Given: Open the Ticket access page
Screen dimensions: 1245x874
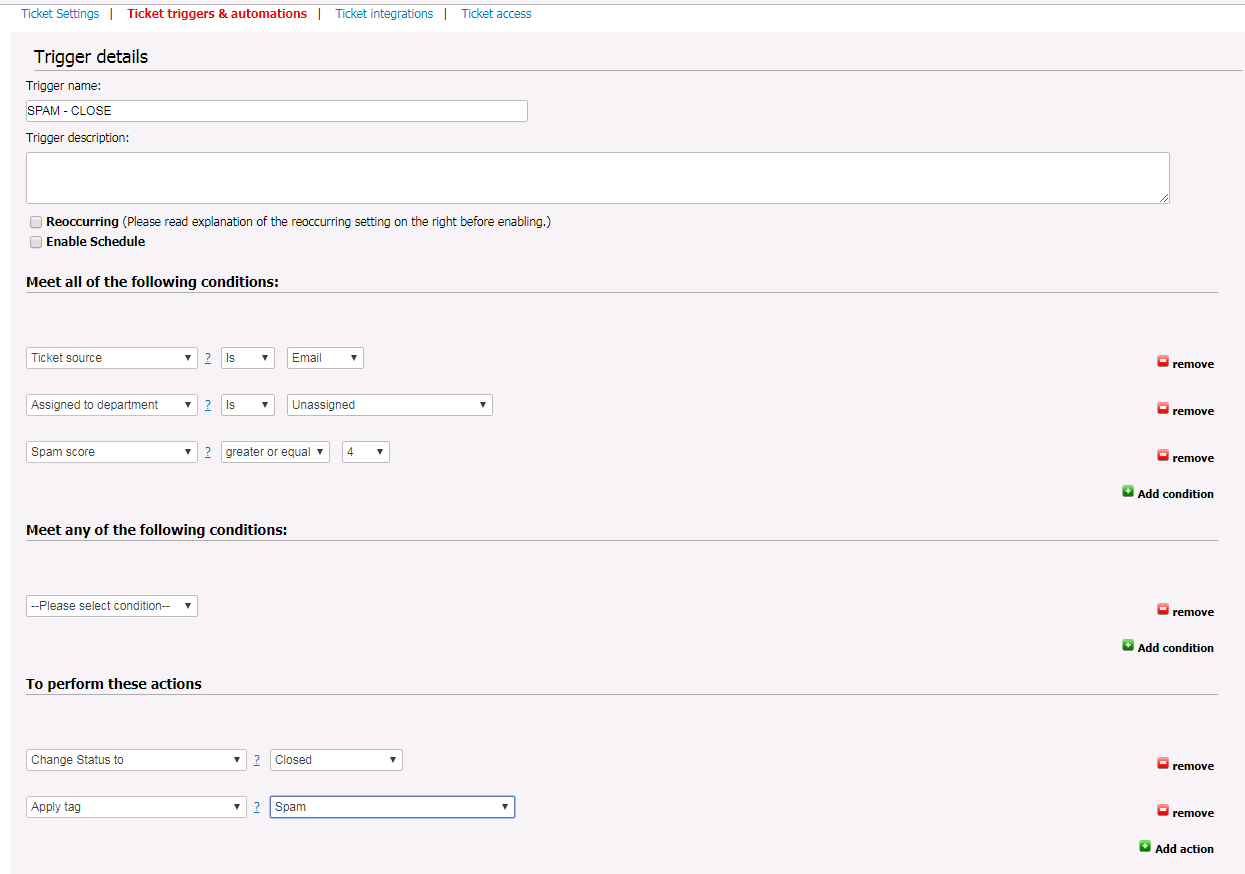Looking at the screenshot, I should tap(496, 13).
